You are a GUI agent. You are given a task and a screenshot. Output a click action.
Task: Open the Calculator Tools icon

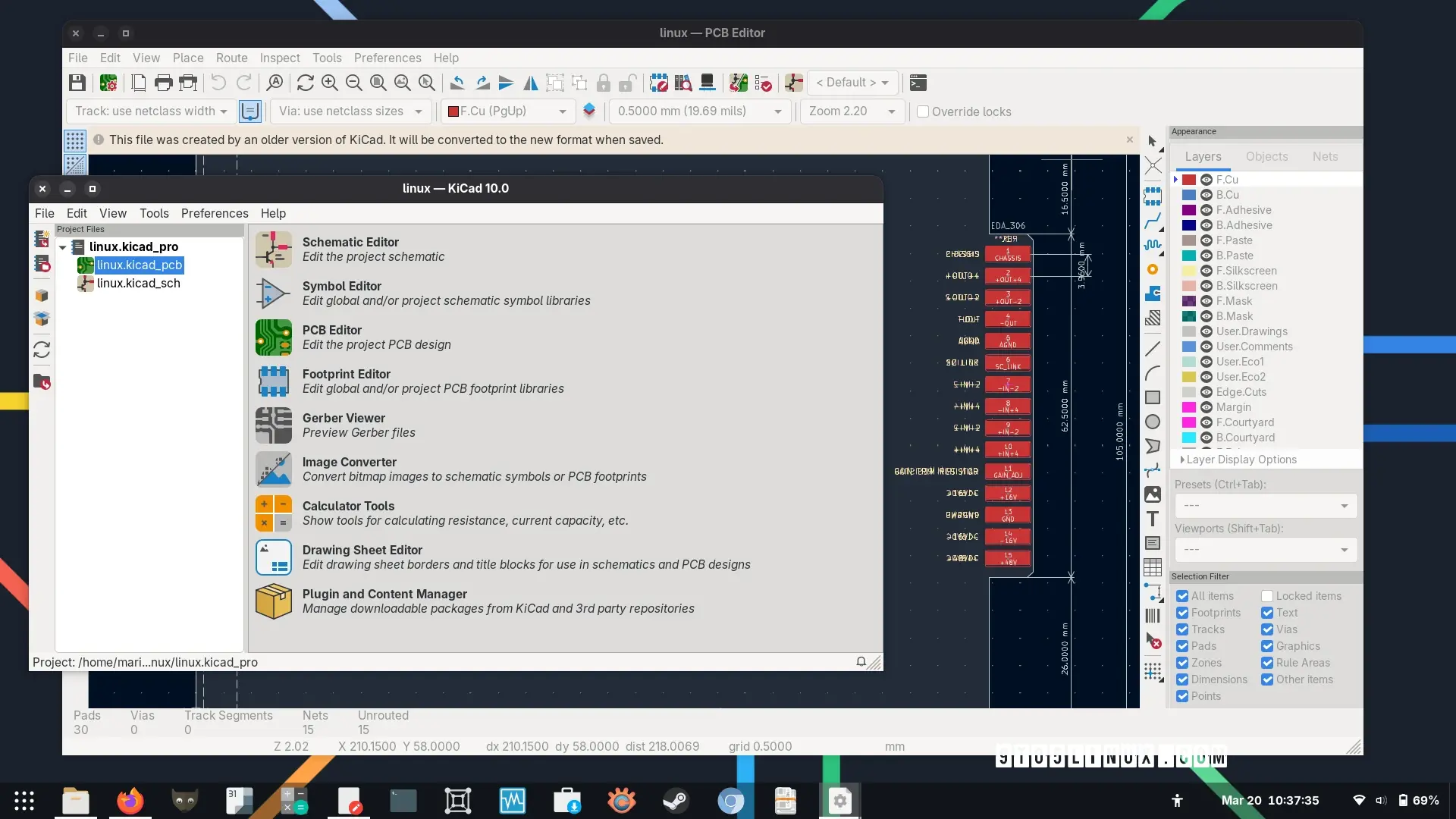click(x=273, y=513)
